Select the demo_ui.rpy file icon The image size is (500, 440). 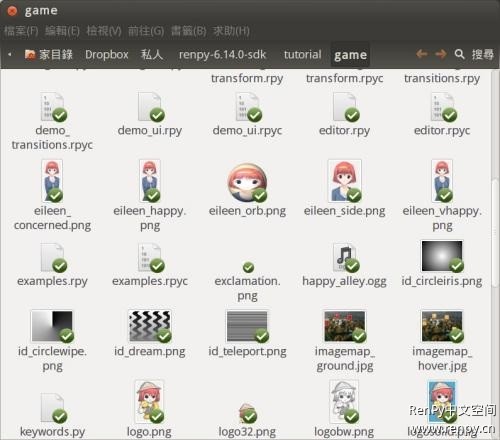pos(150,107)
